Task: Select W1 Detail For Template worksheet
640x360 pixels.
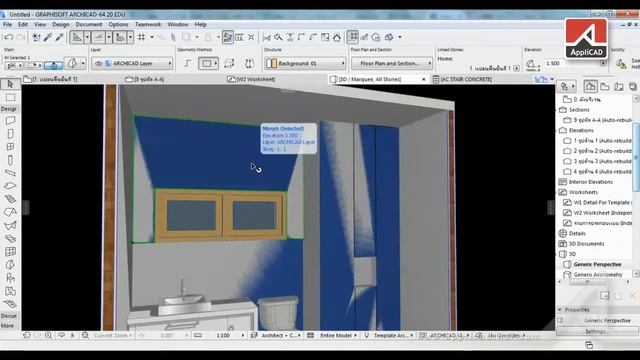Action: [602, 202]
